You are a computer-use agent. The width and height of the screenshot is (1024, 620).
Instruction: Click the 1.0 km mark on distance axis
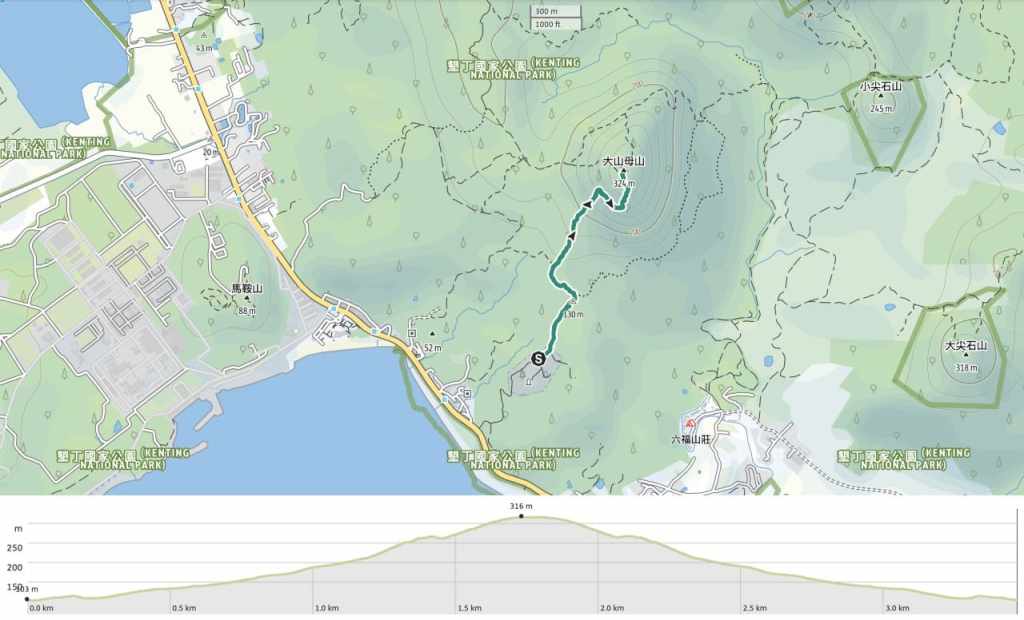(x=324, y=607)
